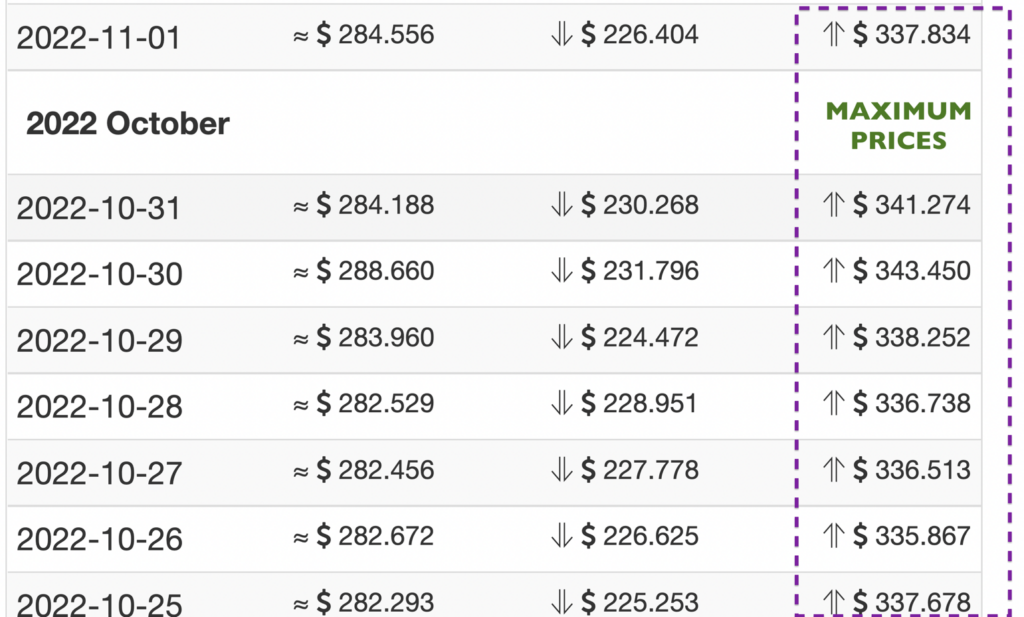1024x617 pixels.
Task: Click the 2022-10-30 date row
Action: 494,274
